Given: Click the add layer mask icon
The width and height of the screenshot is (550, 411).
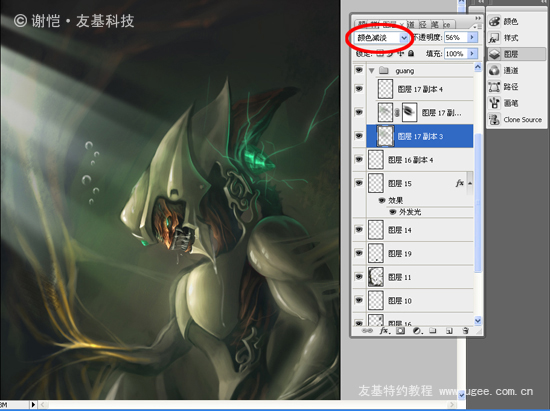Looking at the screenshot, I should pyautogui.click(x=401, y=331).
